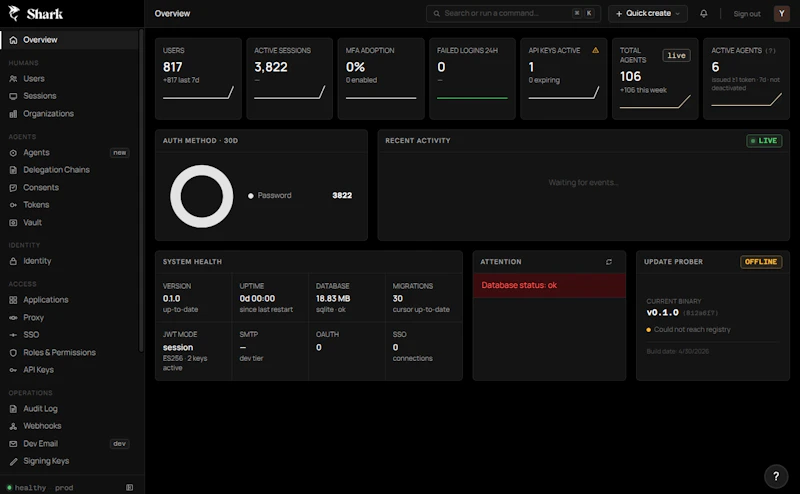Image resolution: width=800 pixels, height=494 pixels.
Task: Click the prod environment label
Action: [64, 488]
